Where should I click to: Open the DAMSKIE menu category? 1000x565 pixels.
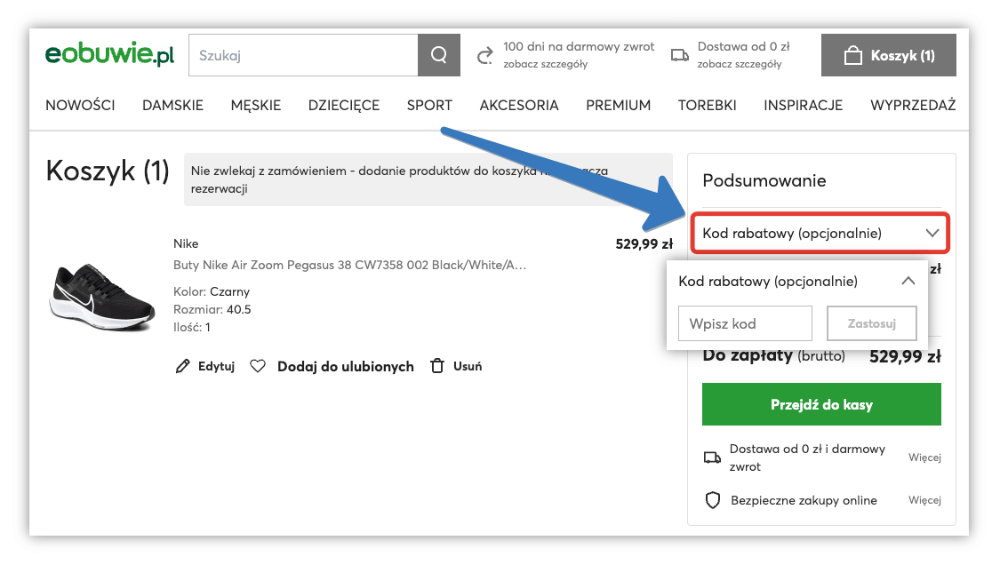pos(172,105)
